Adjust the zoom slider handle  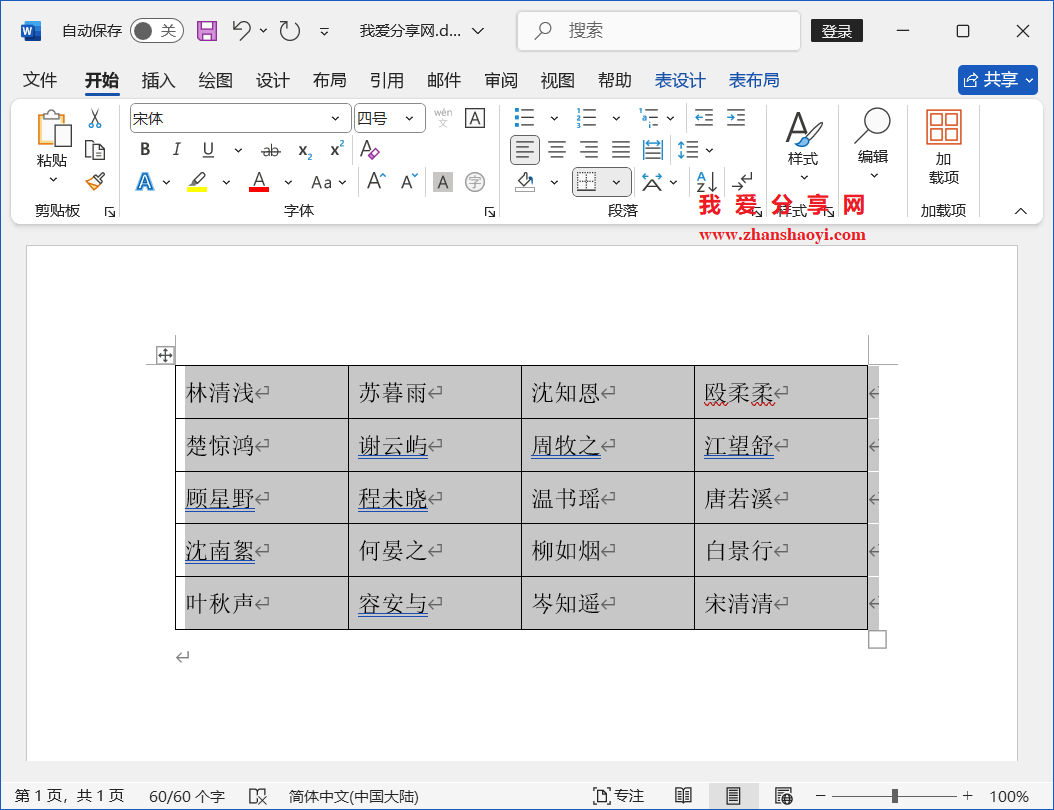895,796
